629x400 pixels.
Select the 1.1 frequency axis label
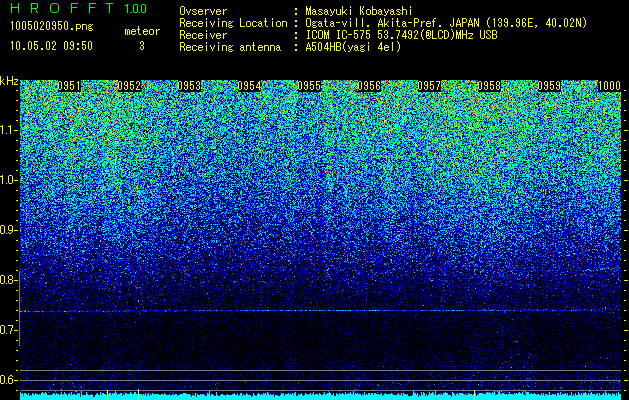click(x=8, y=130)
